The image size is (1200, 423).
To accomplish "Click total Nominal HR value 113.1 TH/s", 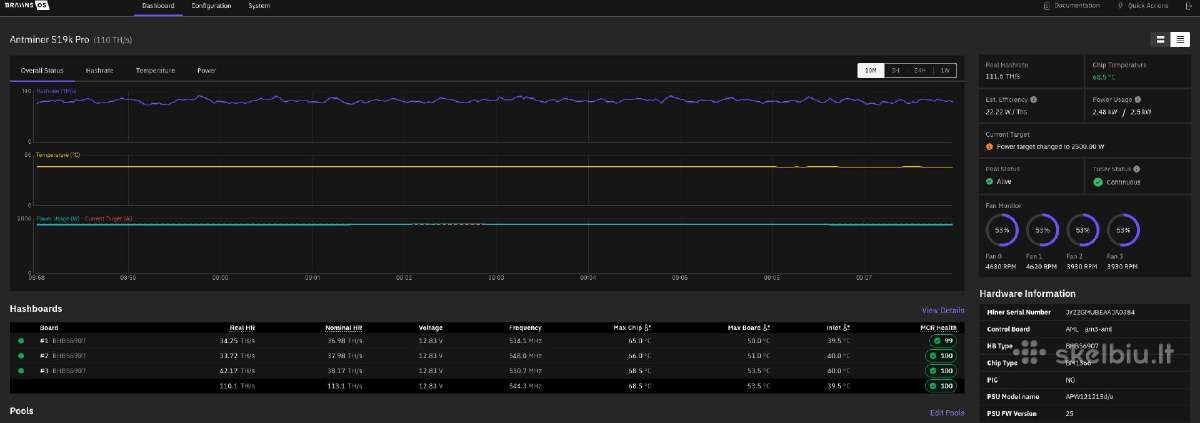I will (x=345, y=385).
